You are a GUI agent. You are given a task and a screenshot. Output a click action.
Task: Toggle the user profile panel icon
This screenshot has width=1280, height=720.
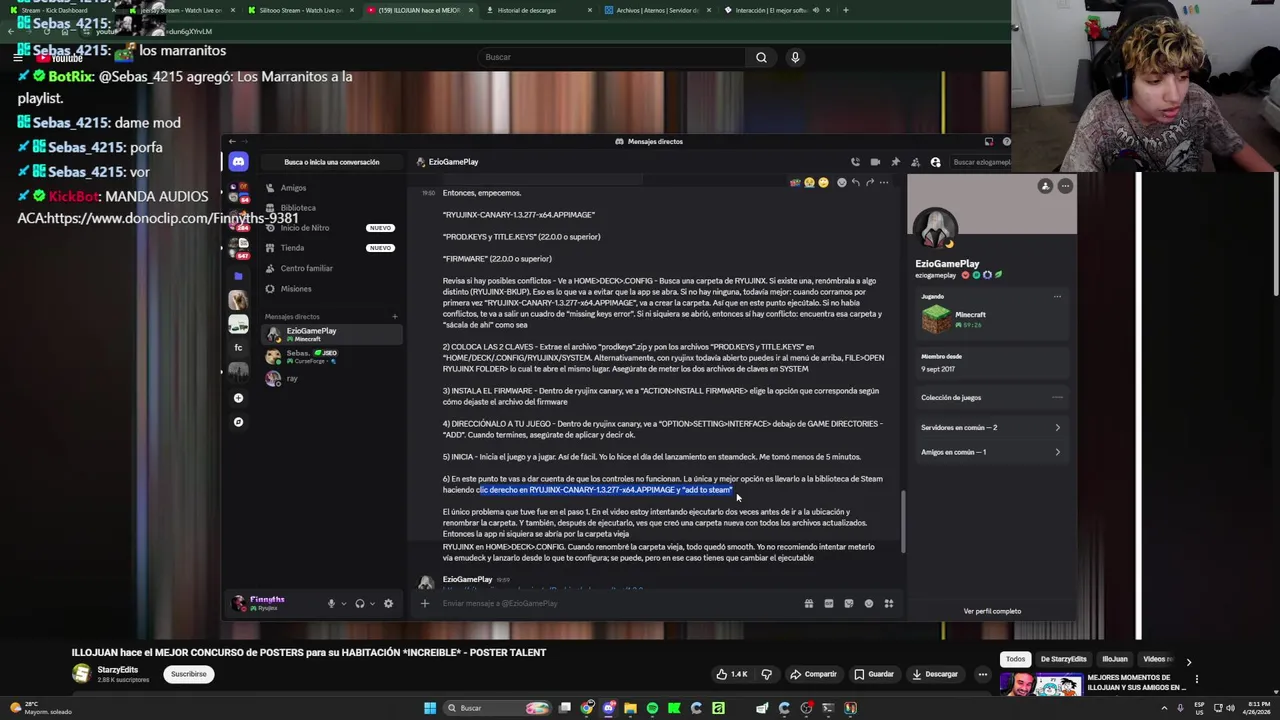(x=936, y=162)
